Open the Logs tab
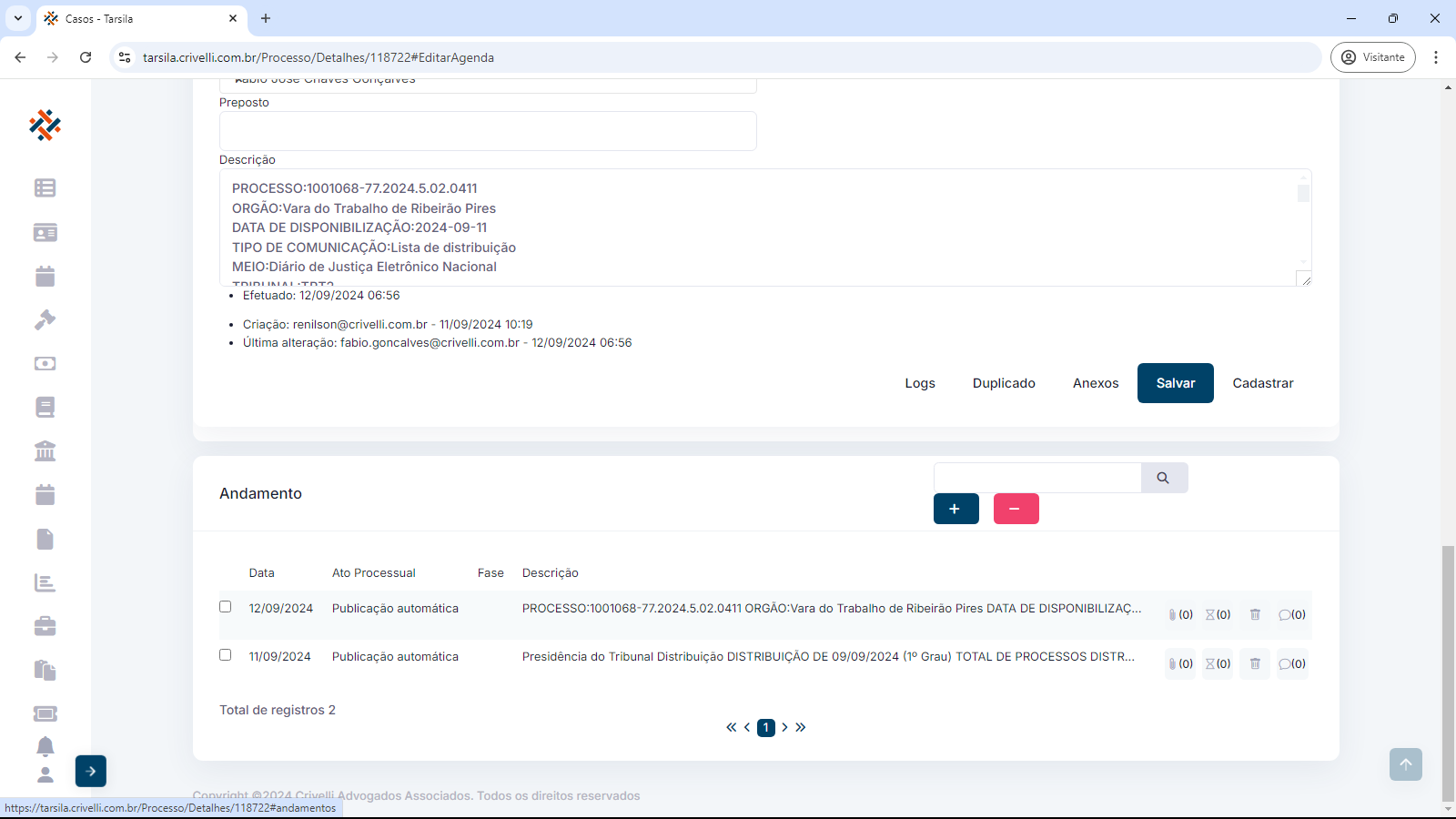The height and width of the screenshot is (819, 1456). [920, 383]
